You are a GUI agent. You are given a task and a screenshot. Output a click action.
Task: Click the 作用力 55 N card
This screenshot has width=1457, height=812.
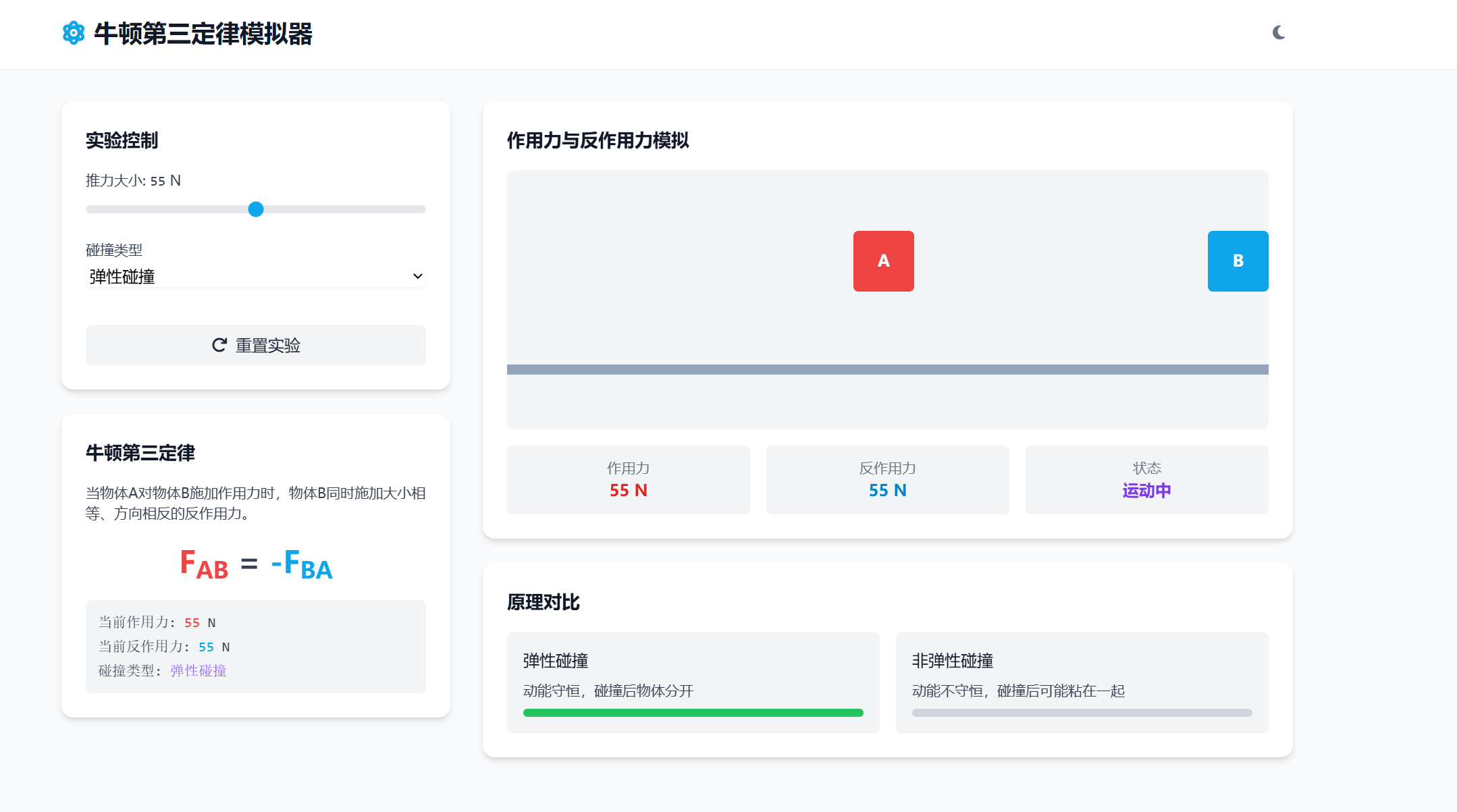628,480
